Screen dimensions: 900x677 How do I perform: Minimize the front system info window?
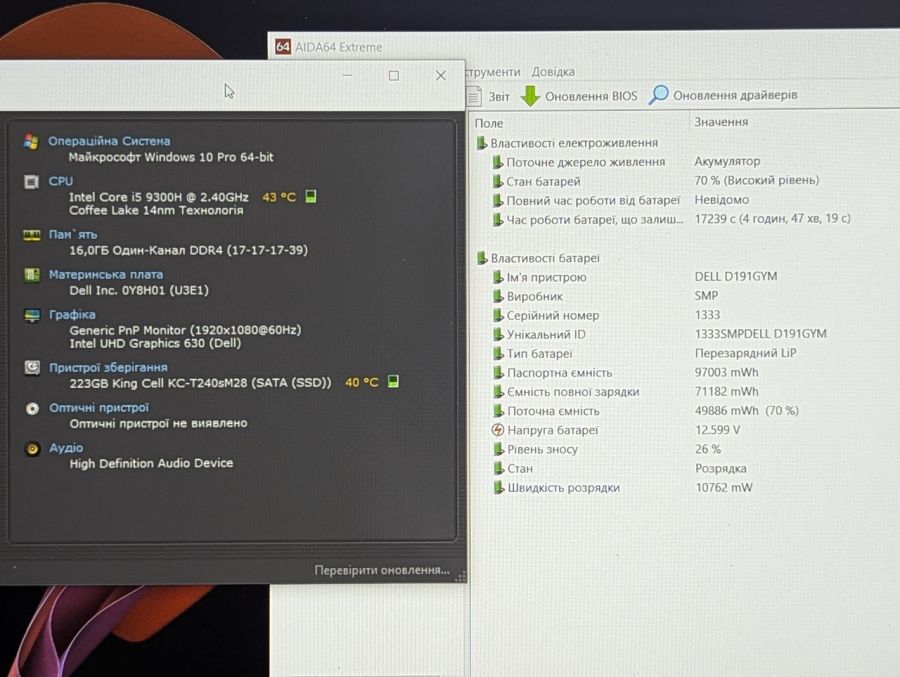(347, 75)
